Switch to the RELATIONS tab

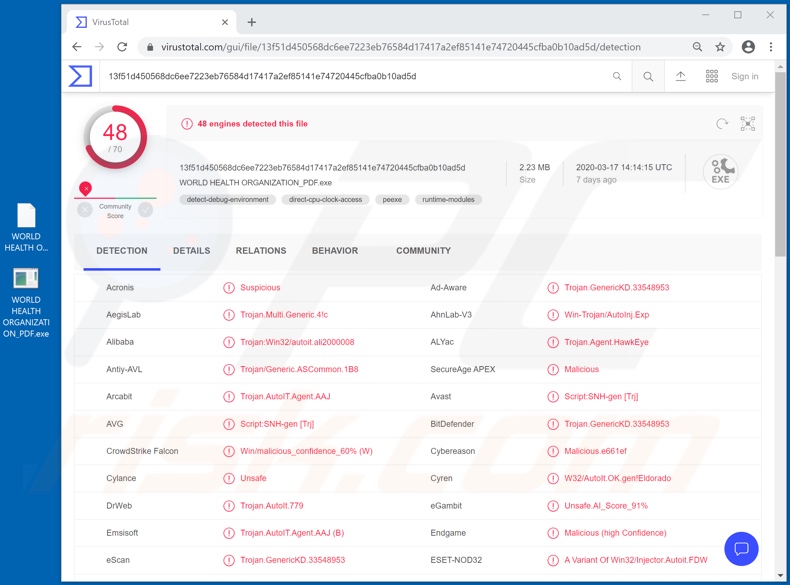click(x=261, y=250)
